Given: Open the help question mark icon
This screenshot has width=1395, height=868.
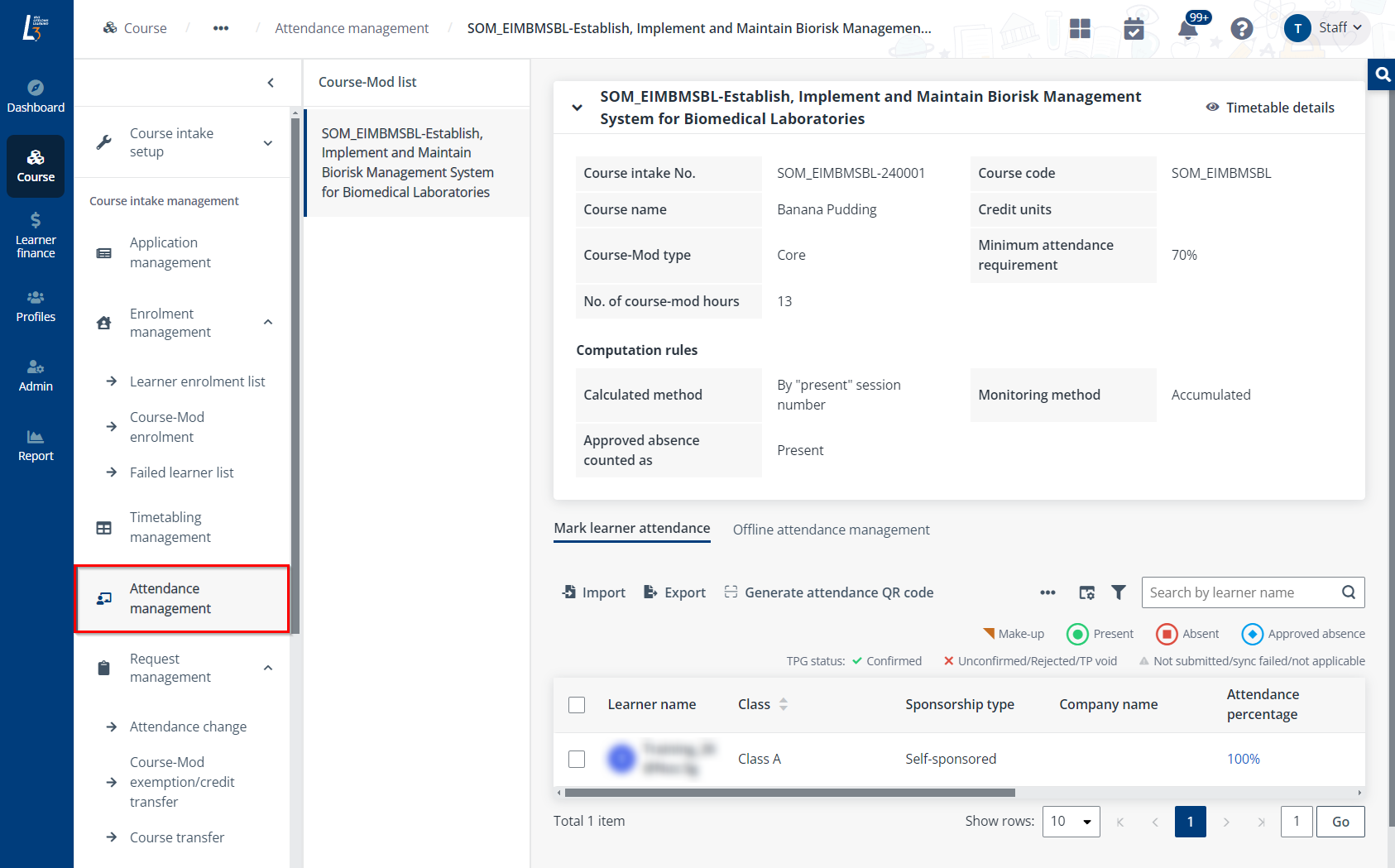Looking at the screenshot, I should pos(1242,28).
